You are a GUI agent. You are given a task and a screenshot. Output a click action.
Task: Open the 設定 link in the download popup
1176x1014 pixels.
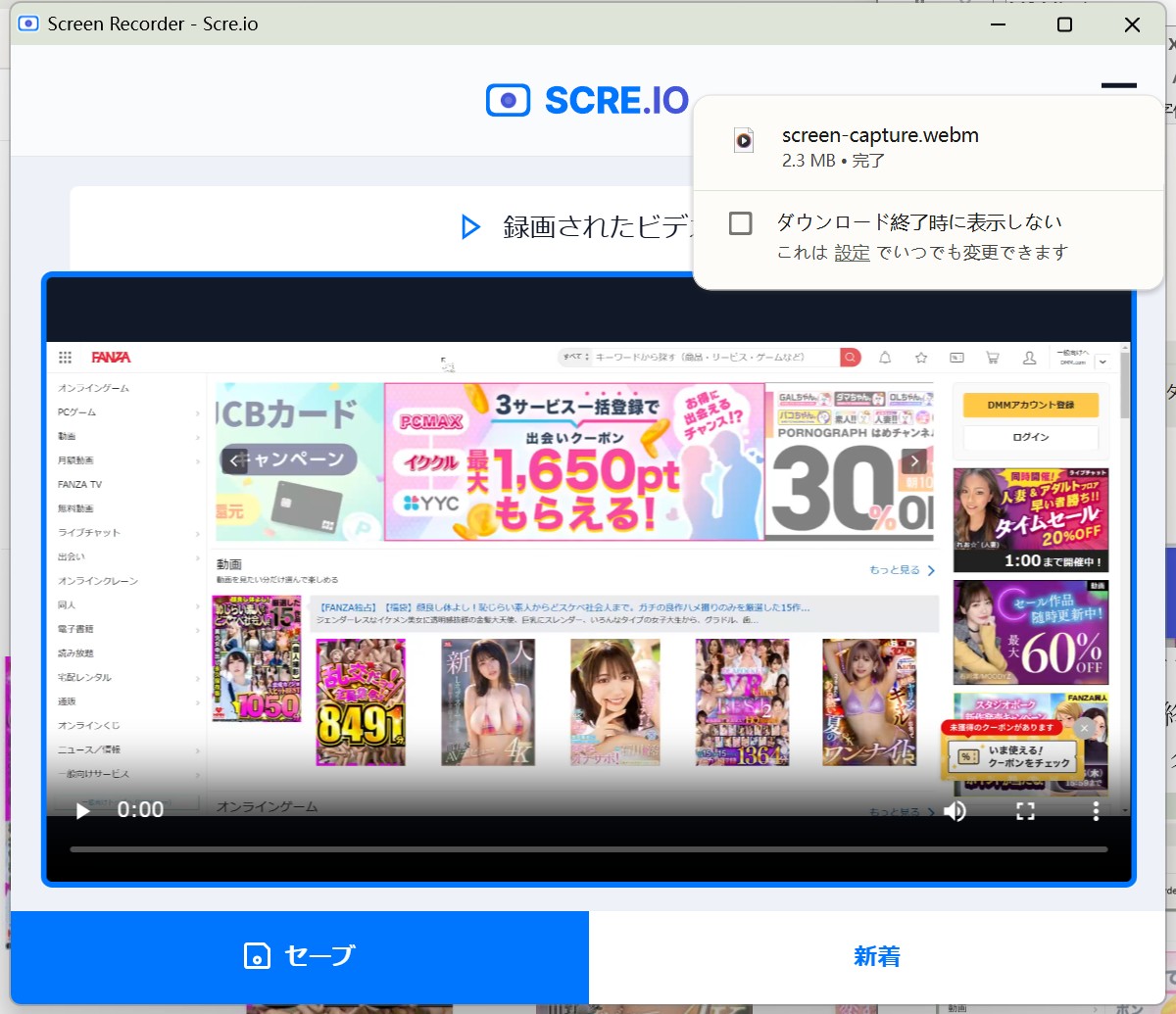[x=852, y=253]
